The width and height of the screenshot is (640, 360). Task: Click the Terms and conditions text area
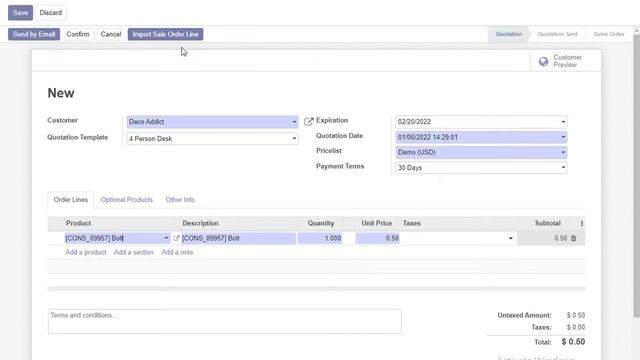tap(224, 321)
